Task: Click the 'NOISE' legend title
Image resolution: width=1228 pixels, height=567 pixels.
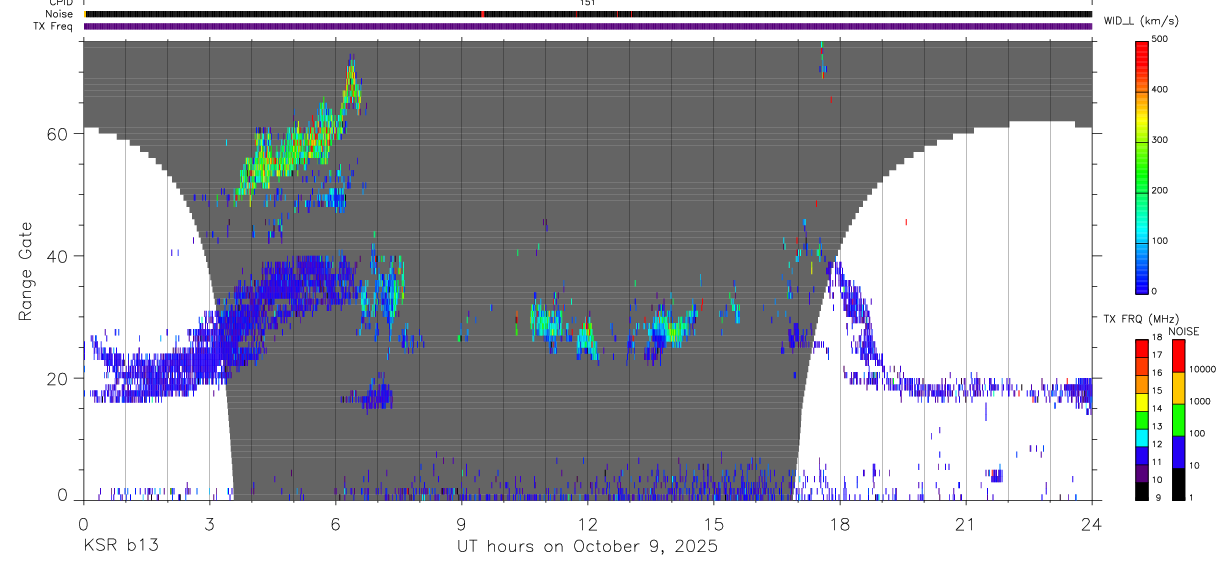Action: [1185, 331]
